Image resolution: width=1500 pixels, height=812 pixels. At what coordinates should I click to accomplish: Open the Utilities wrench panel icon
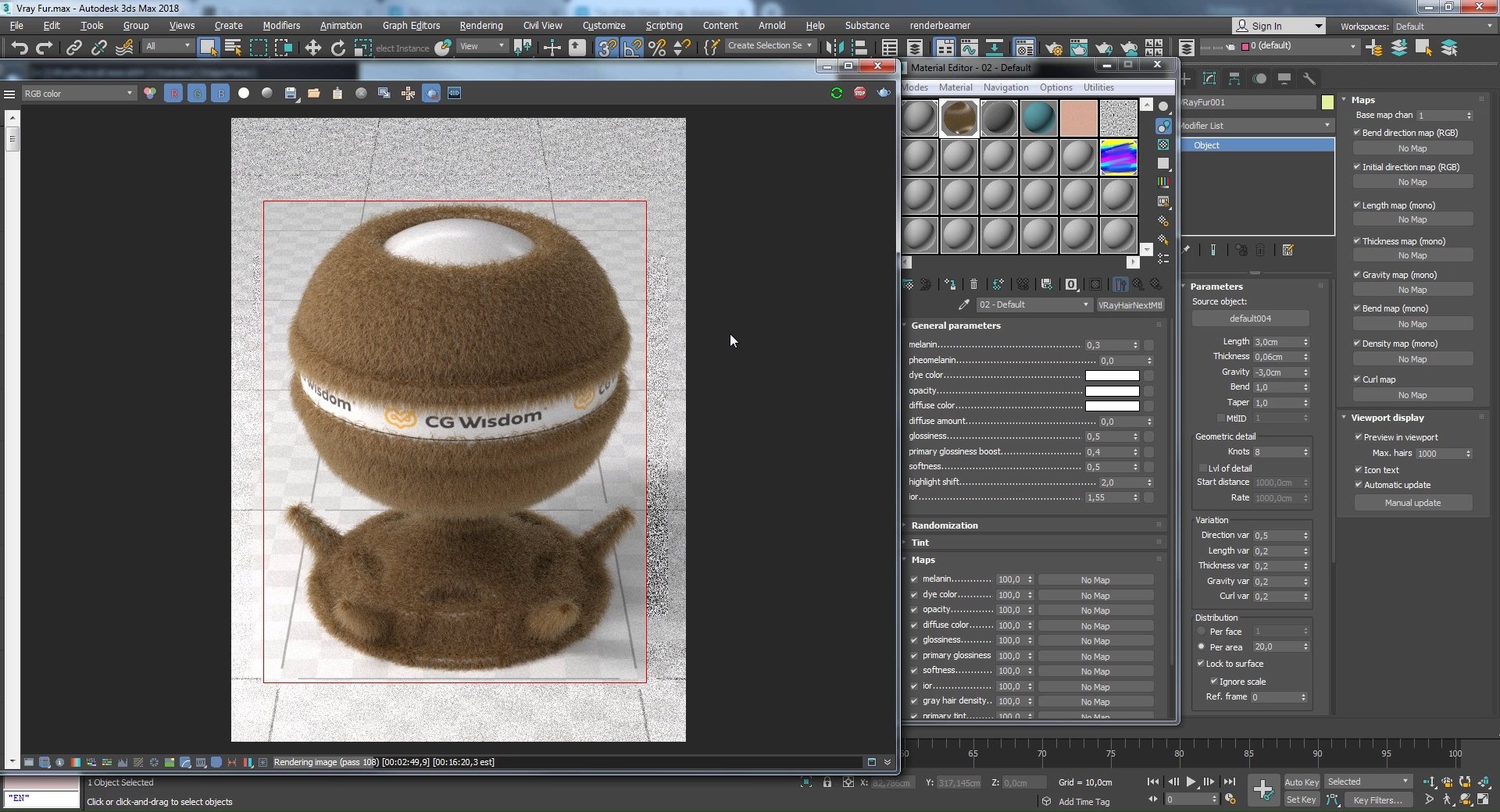click(1309, 79)
